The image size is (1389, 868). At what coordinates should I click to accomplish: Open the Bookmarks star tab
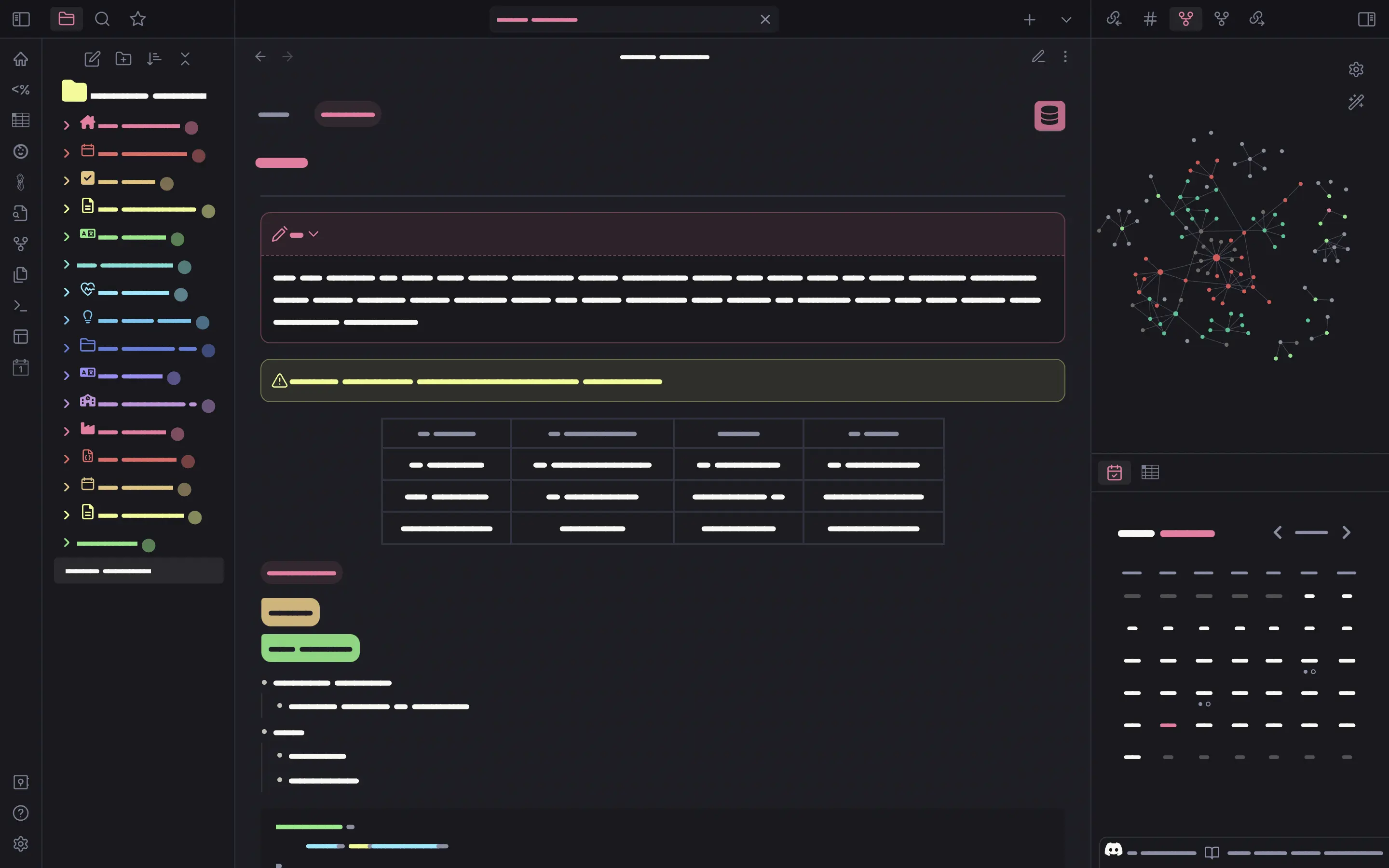[138, 19]
